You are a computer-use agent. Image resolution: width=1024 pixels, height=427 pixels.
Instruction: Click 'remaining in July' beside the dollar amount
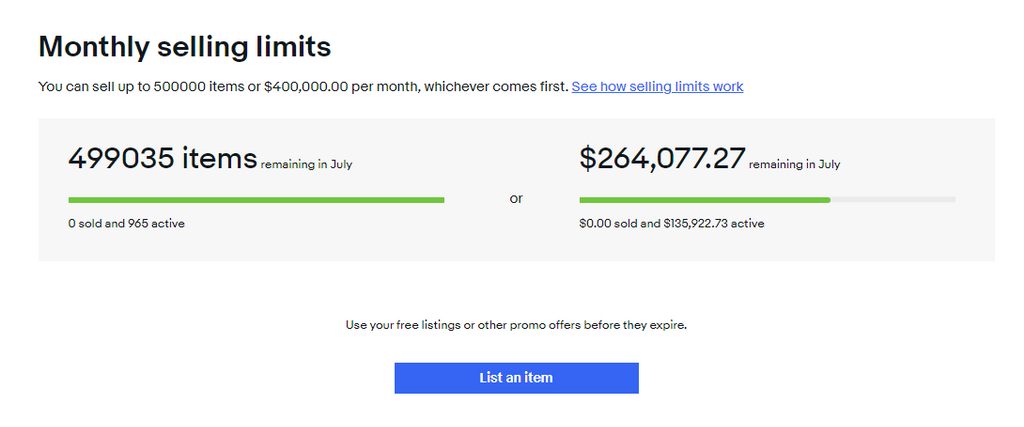click(x=794, y=165)
